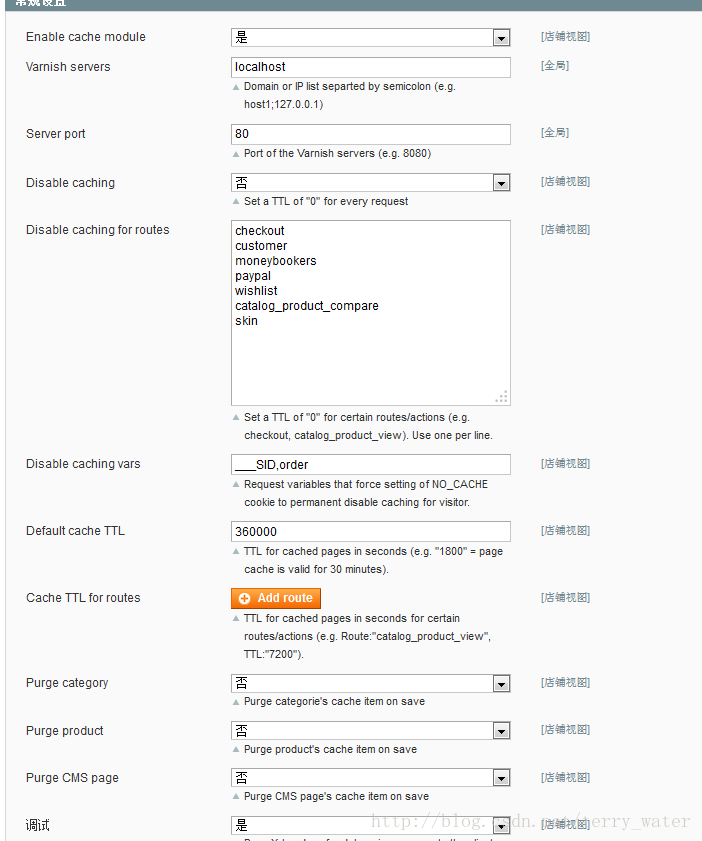Click the Disable caching vars label
The height and width of the screenshot is (841, 702).
tap(83, 464)
